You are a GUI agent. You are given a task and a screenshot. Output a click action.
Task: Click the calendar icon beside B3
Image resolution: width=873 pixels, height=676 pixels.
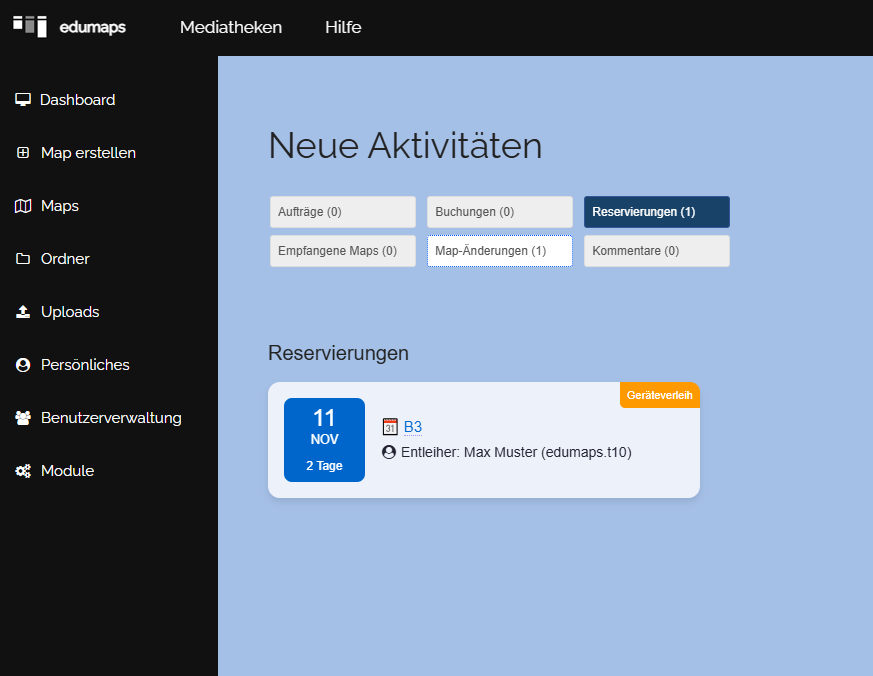[390, 427]
